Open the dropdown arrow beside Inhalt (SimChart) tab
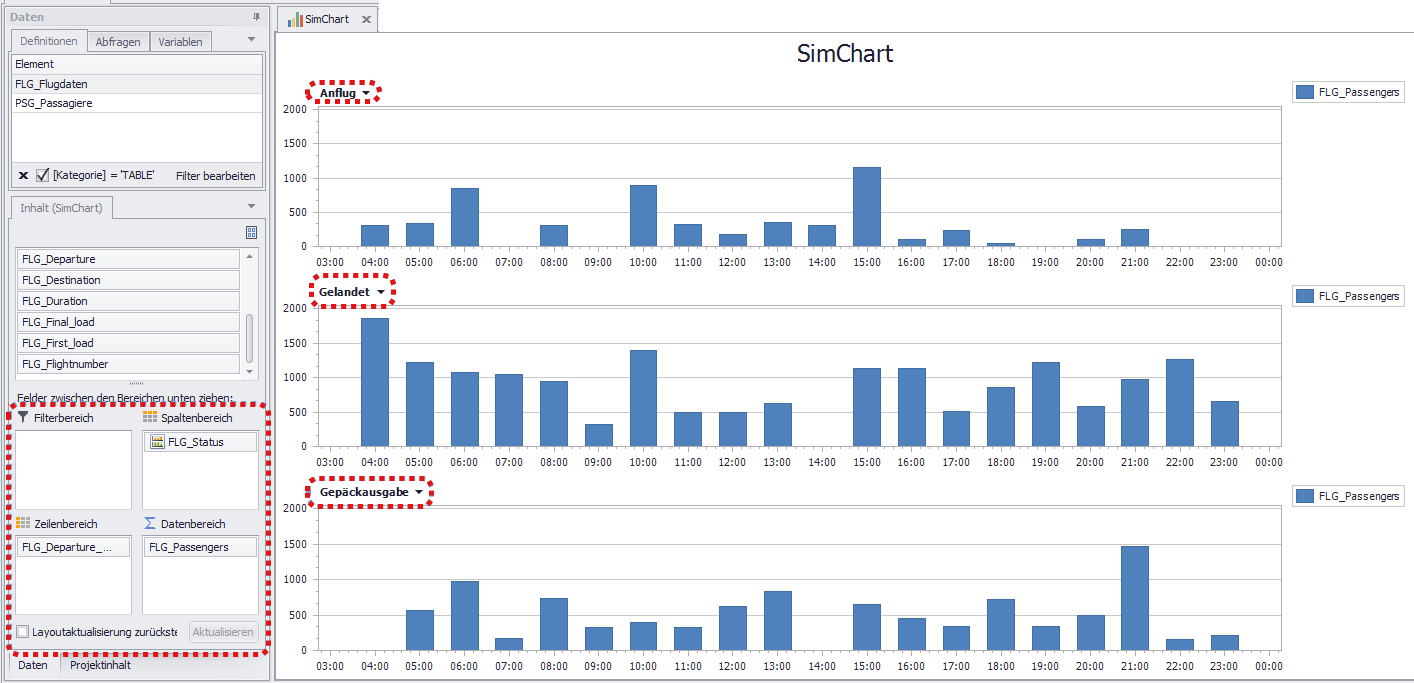Image resolution: width=1414 pixels, height=683 pixels. click(x=251, y=206)
